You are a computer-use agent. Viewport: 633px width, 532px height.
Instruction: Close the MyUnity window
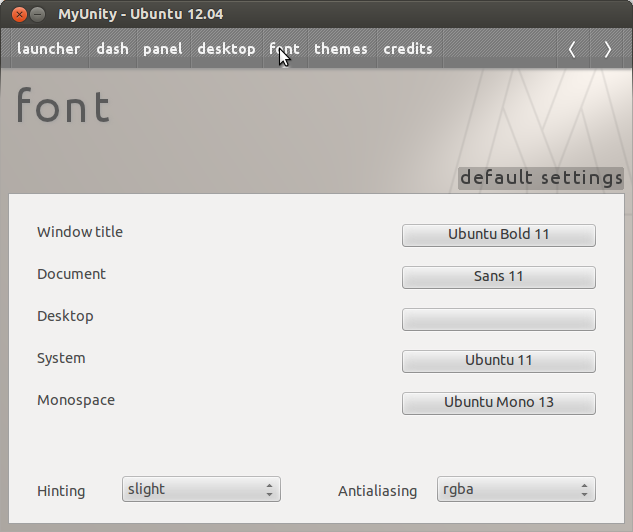[x=17, y=14]
